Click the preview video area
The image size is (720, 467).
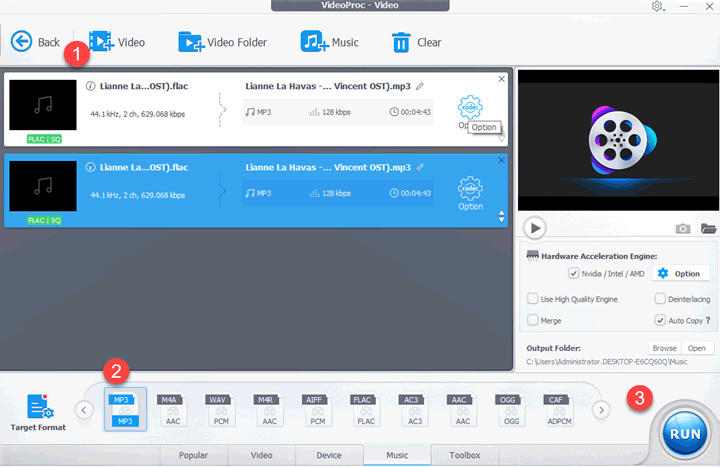pos(618,140)
